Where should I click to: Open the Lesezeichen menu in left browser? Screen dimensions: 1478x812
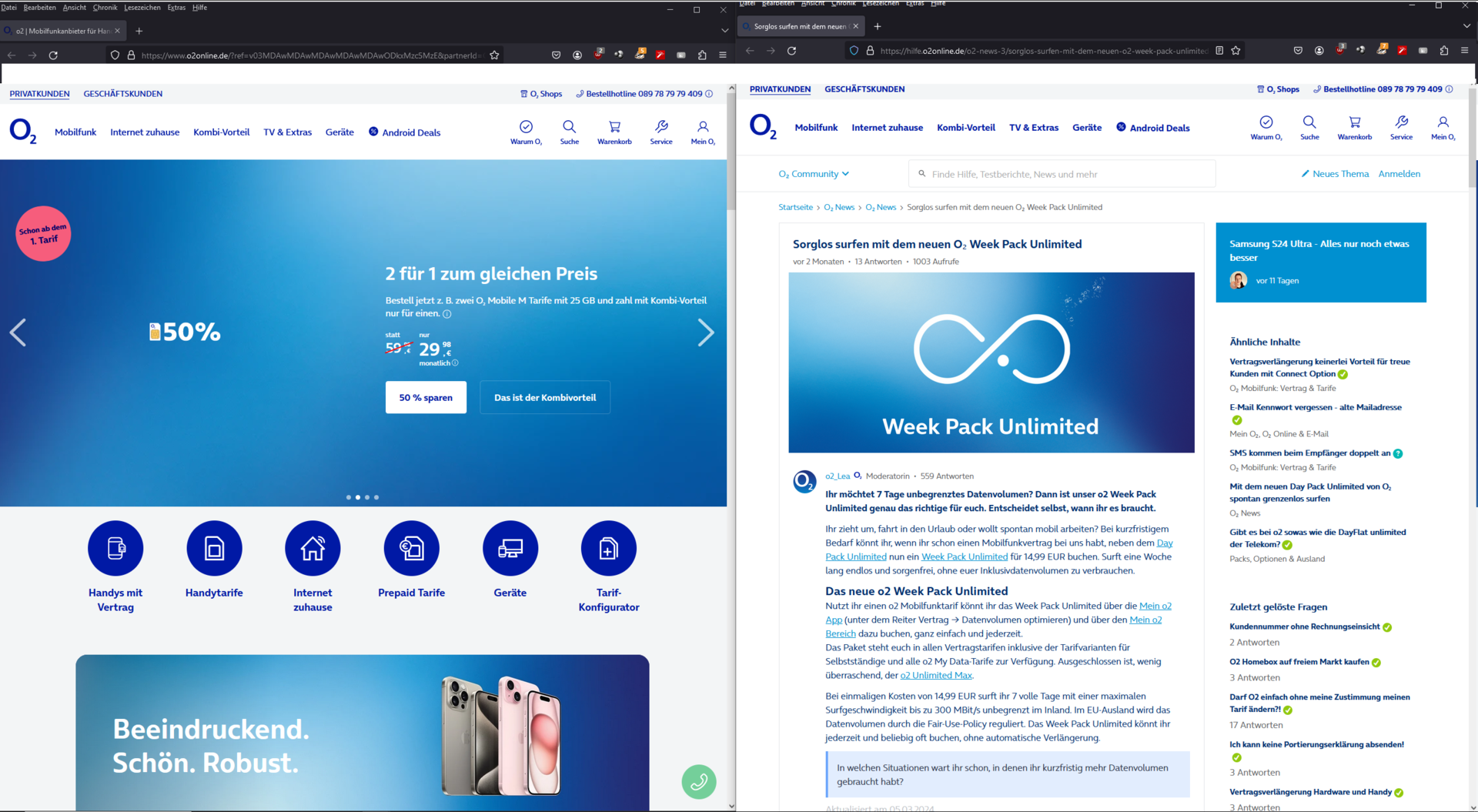tap(142, 8)
